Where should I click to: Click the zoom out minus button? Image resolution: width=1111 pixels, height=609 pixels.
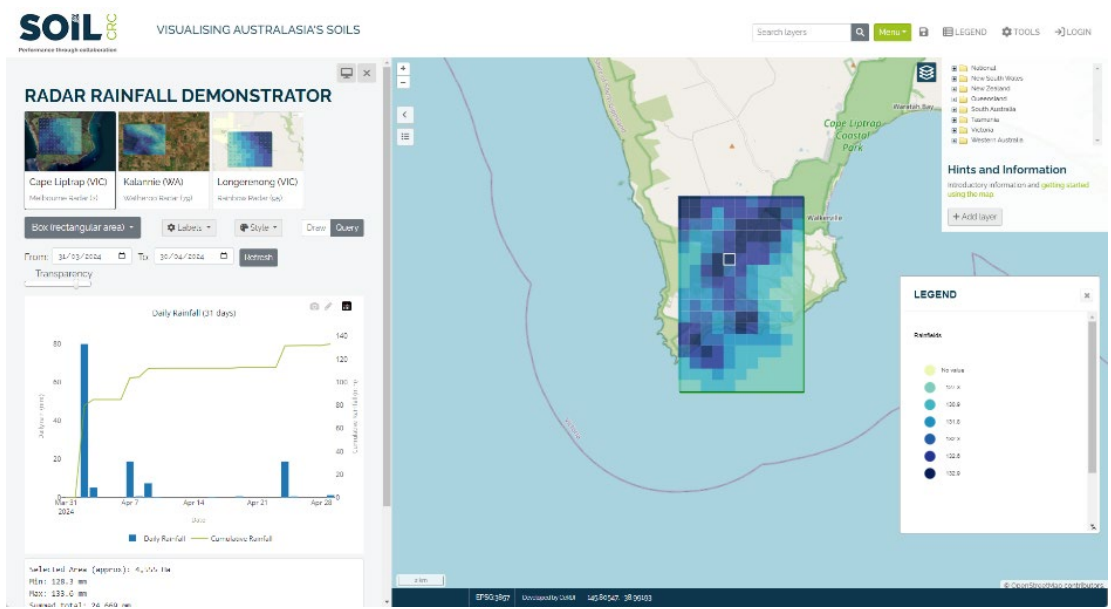click(403, 82)
